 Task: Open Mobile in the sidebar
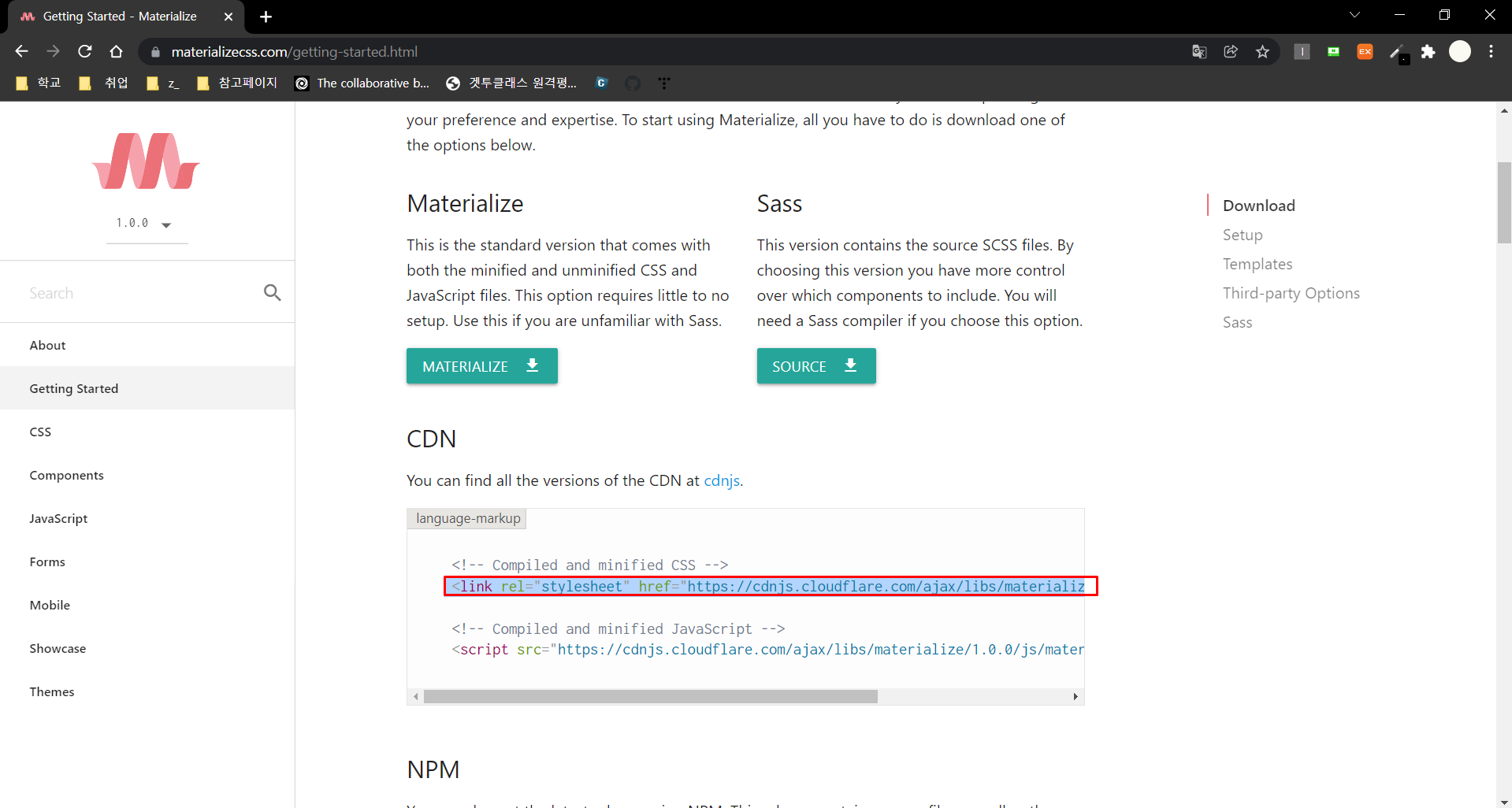click(x=147, y=605)
